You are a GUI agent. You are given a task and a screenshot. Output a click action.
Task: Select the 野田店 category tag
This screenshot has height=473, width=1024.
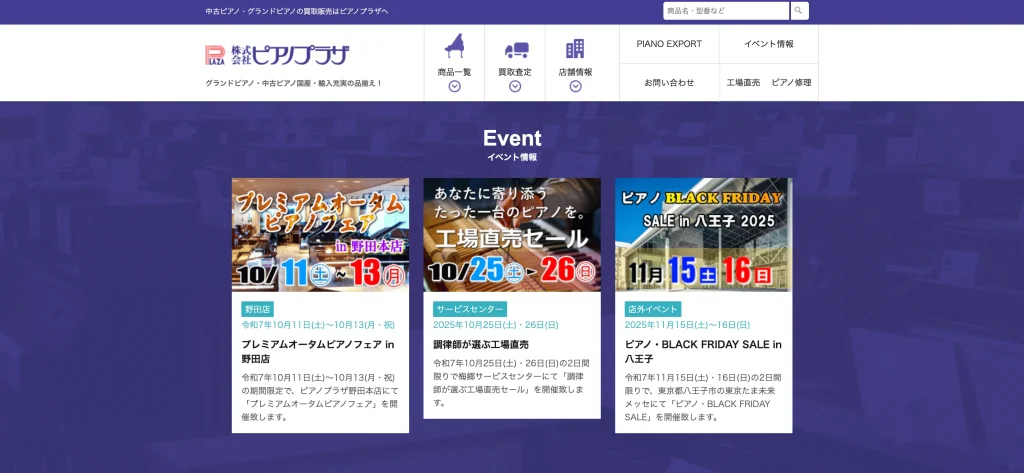[257, 309]
